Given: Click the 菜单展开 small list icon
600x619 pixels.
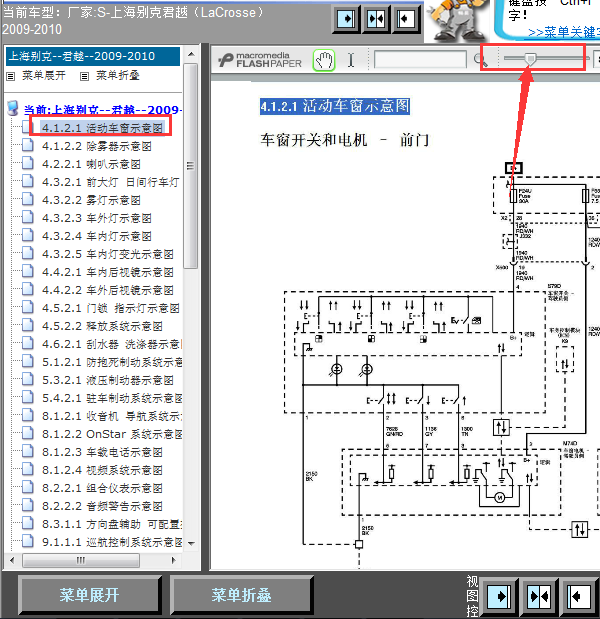Looking at the screenshot, I should (x=11, y=76).
